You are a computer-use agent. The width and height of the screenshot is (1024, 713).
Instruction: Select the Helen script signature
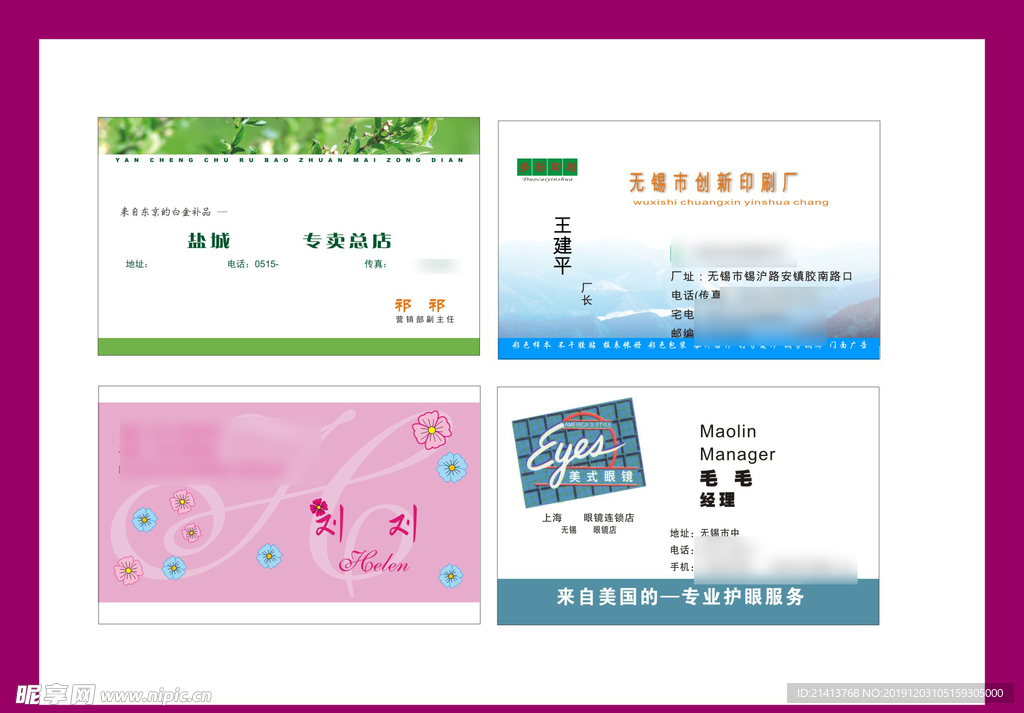tap(374, 563)
